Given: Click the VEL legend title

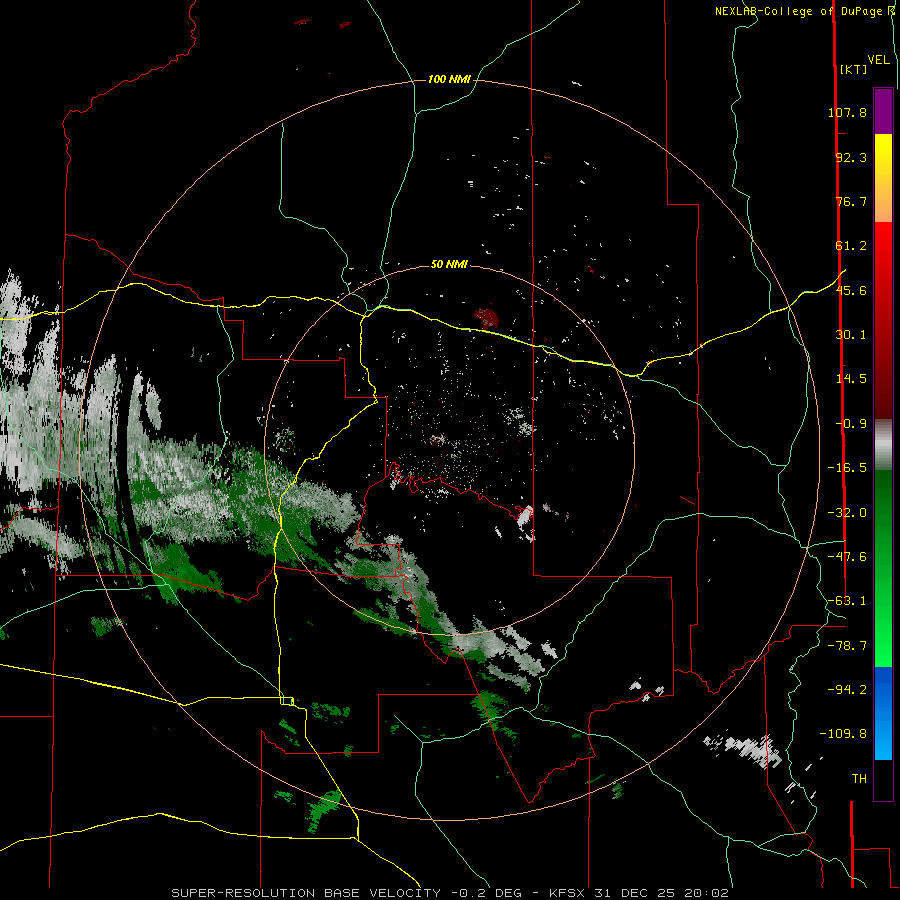Looking at the screenshot, I should (878, 60).
